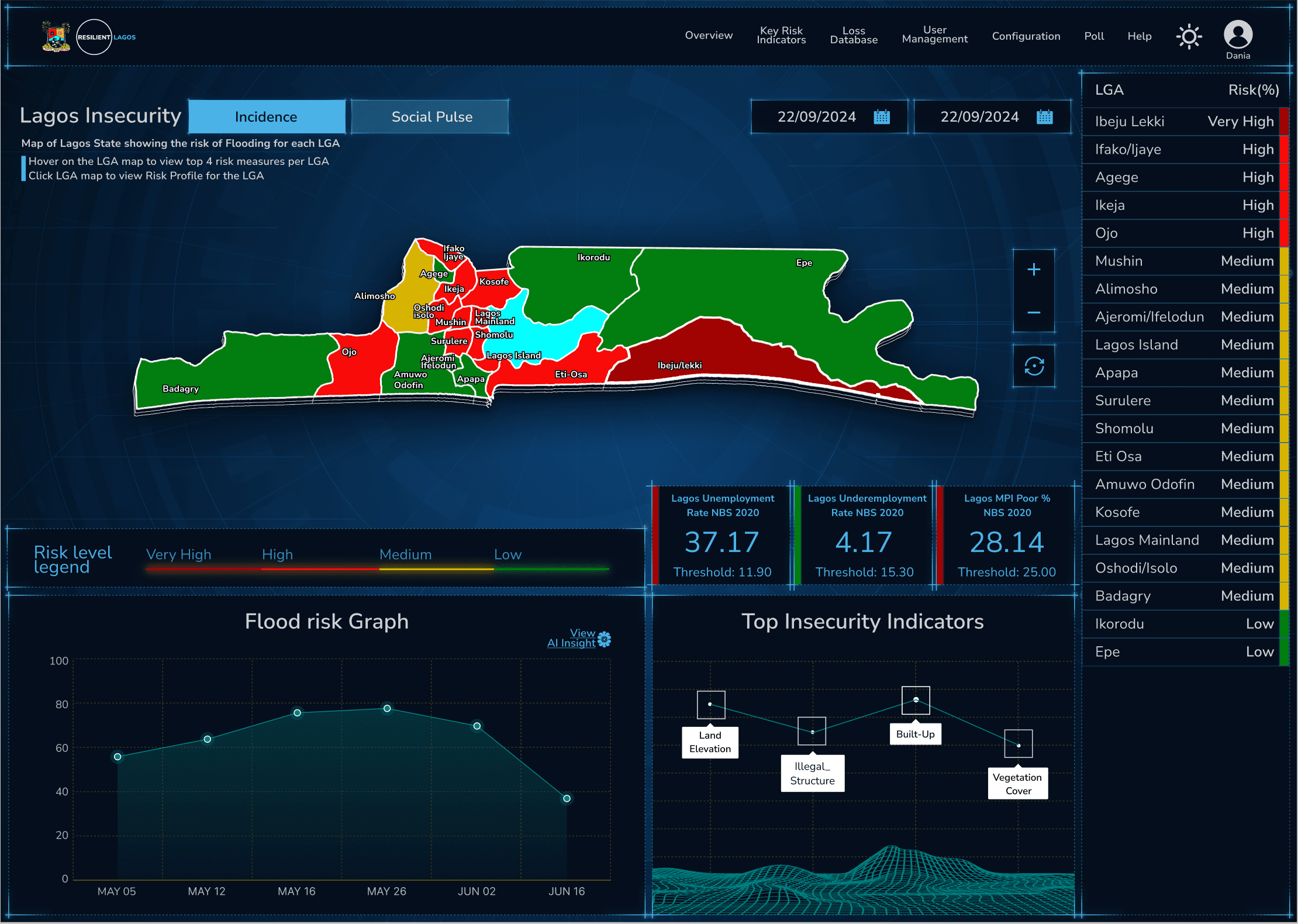Toggle the light/dark theme sun icon
Viewport: 1298px width, 924px height.
1189,36
